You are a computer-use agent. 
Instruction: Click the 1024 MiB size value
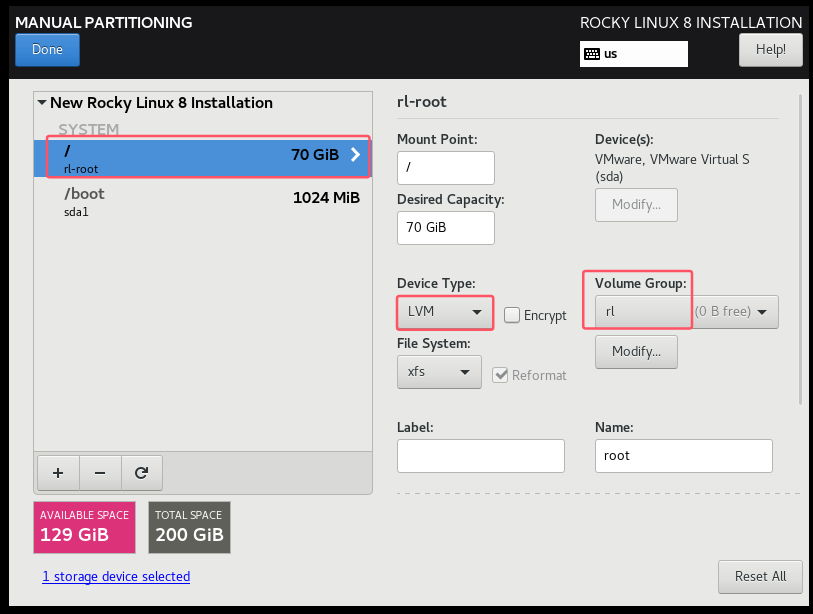[326, 198]
